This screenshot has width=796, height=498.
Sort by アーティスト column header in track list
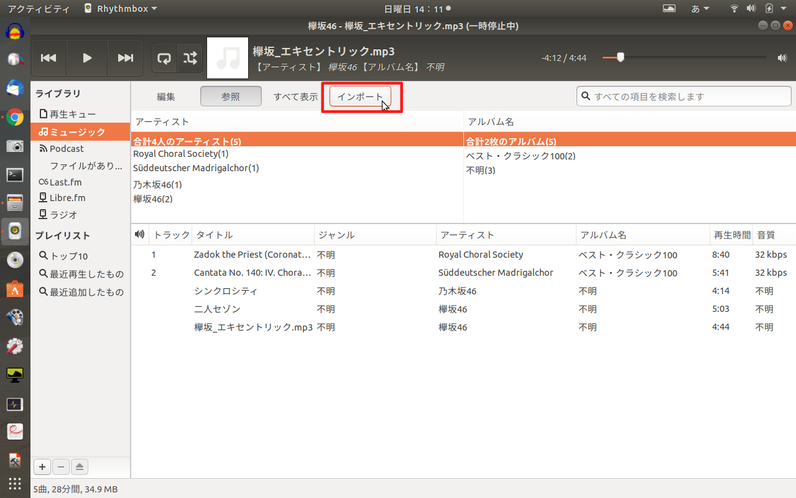pos(506,235)
